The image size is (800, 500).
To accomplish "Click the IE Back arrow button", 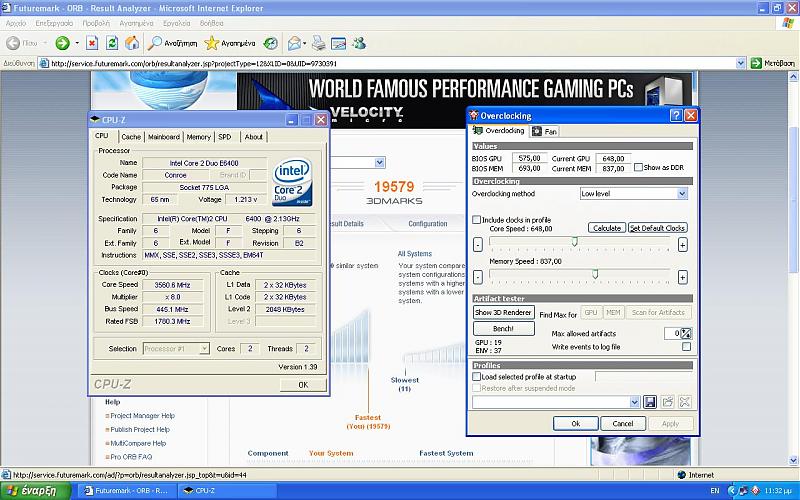I will [13, 43].
